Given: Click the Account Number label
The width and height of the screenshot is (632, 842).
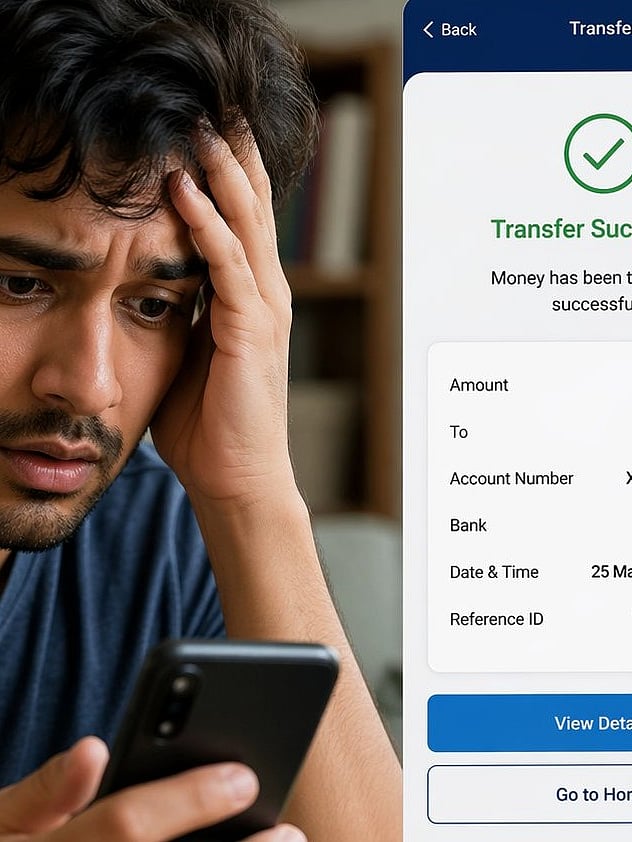Looking at the screenshot, I should coord(512,478).
